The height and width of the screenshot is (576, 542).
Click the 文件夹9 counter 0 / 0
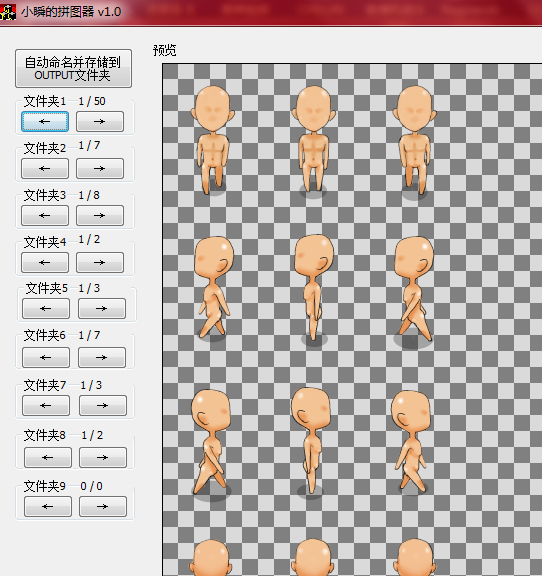click(x=91, y=486)
